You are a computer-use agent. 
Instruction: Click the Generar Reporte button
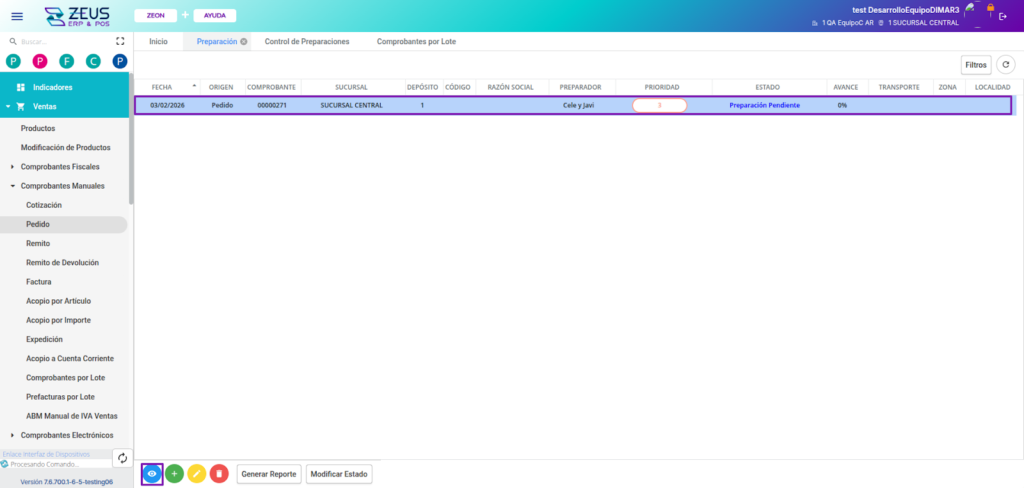point(268,474)
